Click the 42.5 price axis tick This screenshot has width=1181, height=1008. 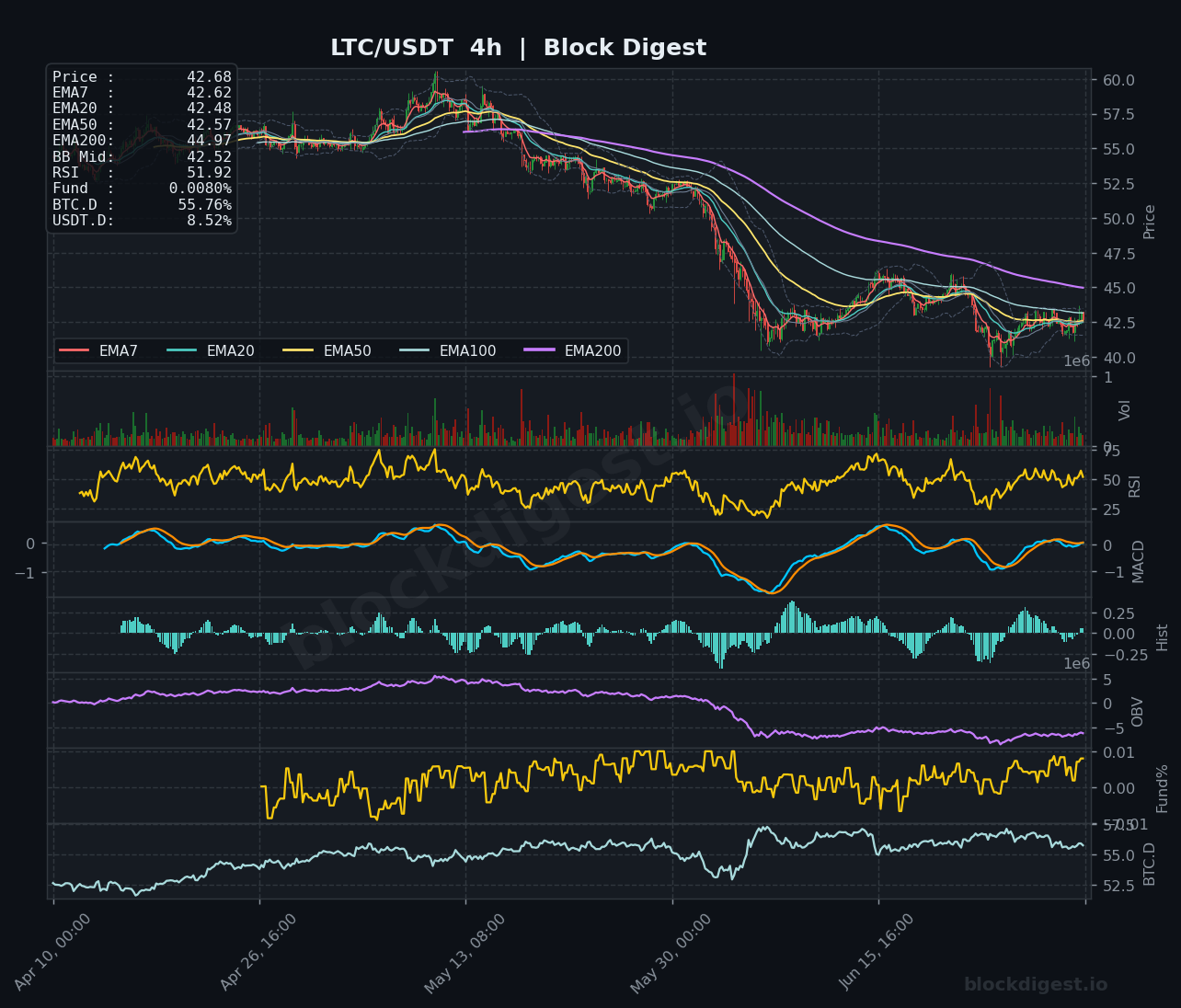click(x=1118, y=323)
